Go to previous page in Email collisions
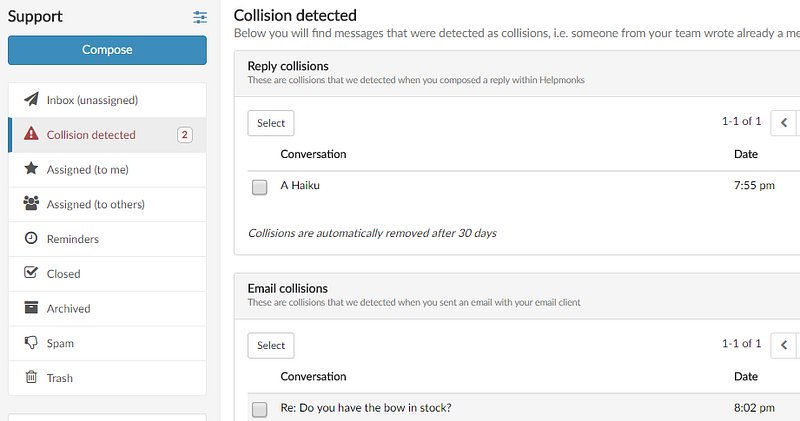Image resolution: width=800 pixels, height=421 pixels. tap(784, 345)
